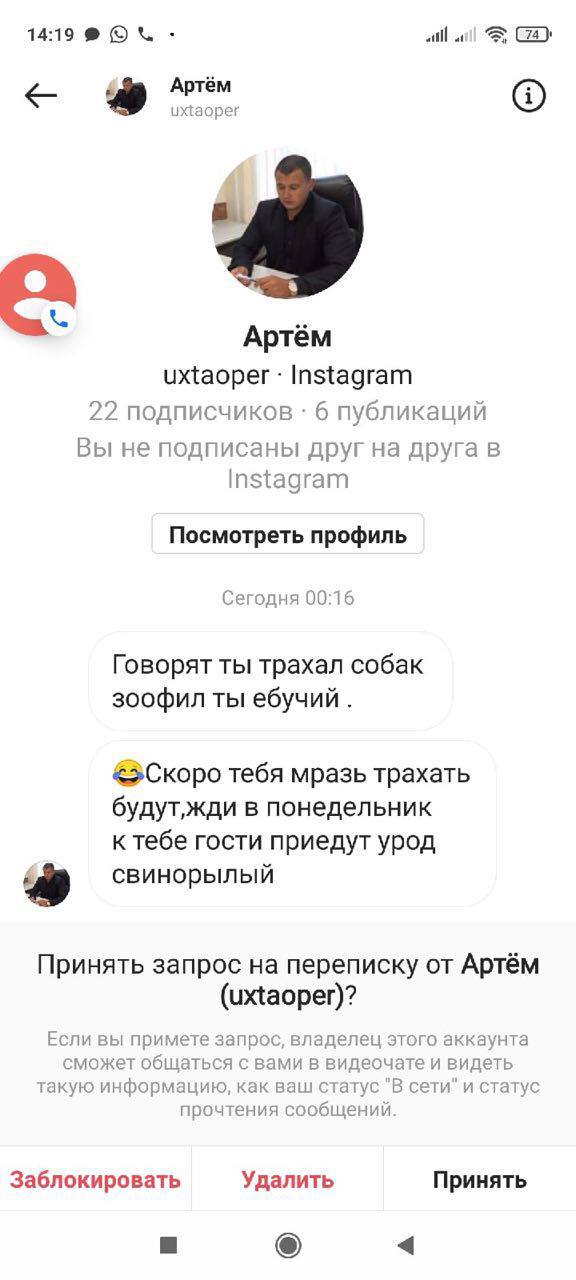This screenshot has height=1280, width=576.
Task: Tap the small header avatar of Артём
Action: point(126,96)
